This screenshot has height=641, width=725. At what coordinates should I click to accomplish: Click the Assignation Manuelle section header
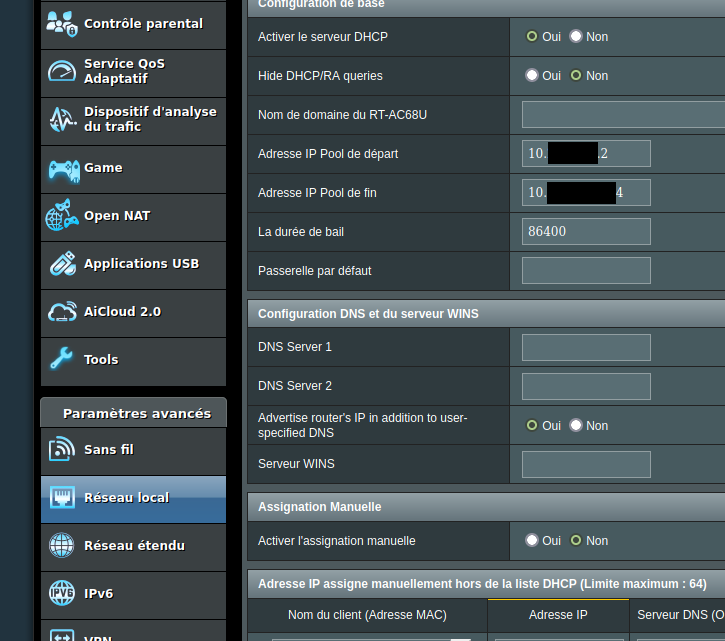(486, 506)
